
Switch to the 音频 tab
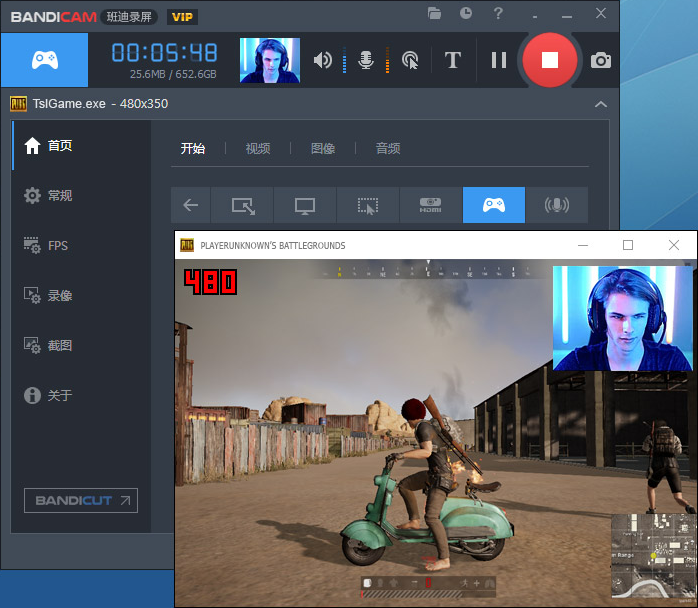point(388,148)
